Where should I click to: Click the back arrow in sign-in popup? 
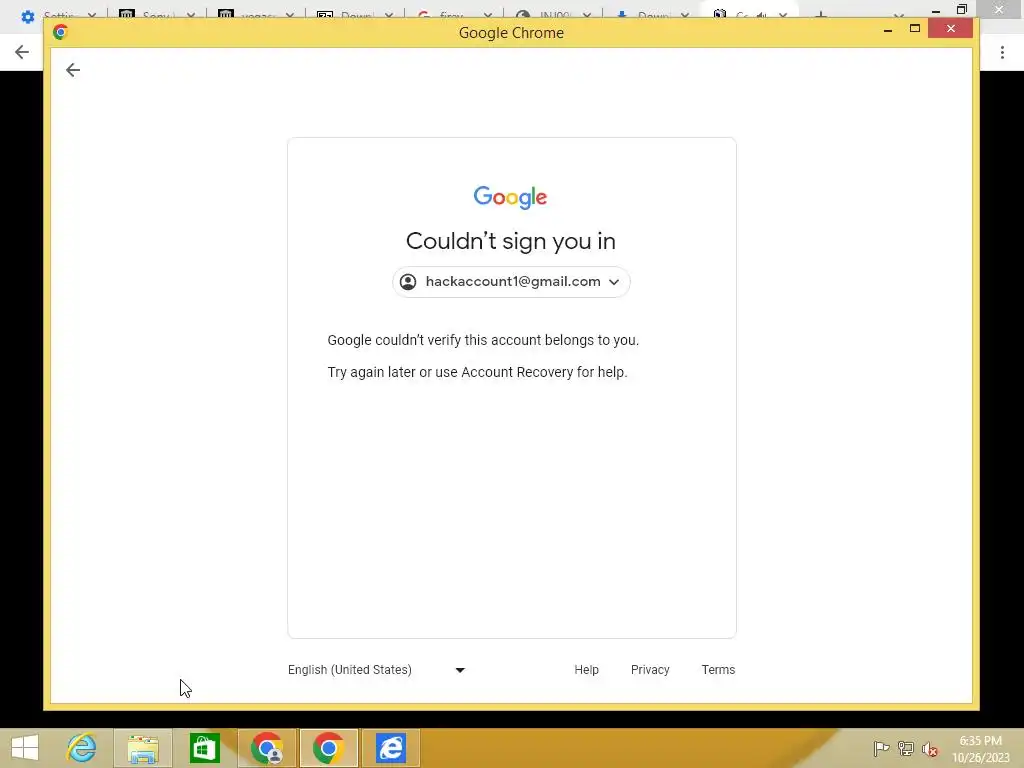click(72, 70)
